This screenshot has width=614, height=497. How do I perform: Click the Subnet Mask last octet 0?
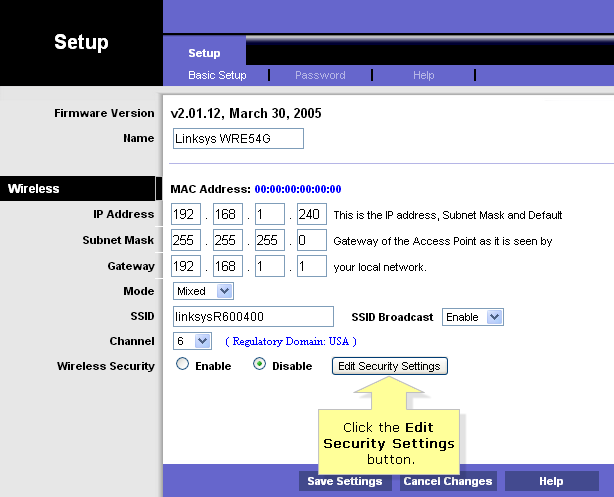point(312,240)
